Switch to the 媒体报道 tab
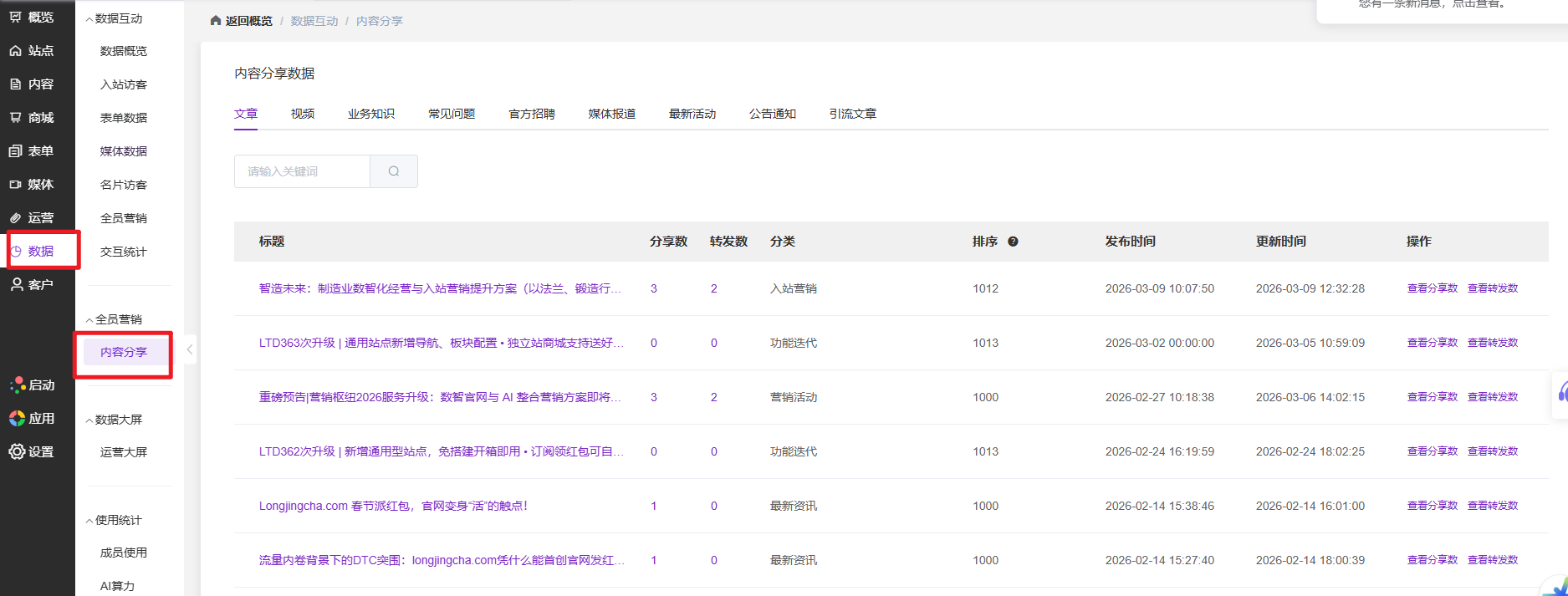Image resolution: width=1568 pixels, height=596 pixels. click(612, 113)
